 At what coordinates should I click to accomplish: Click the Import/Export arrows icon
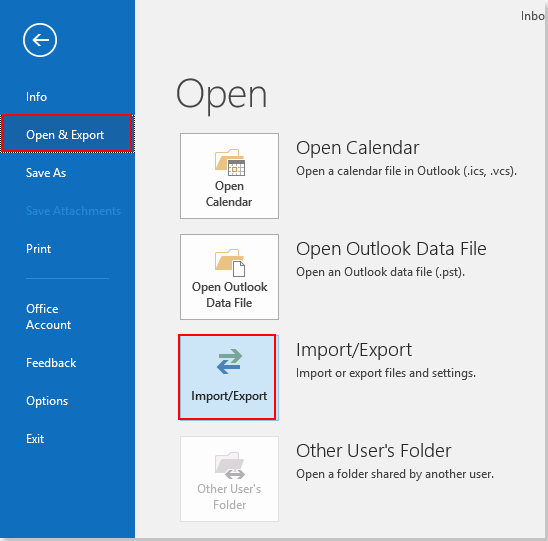229,361
